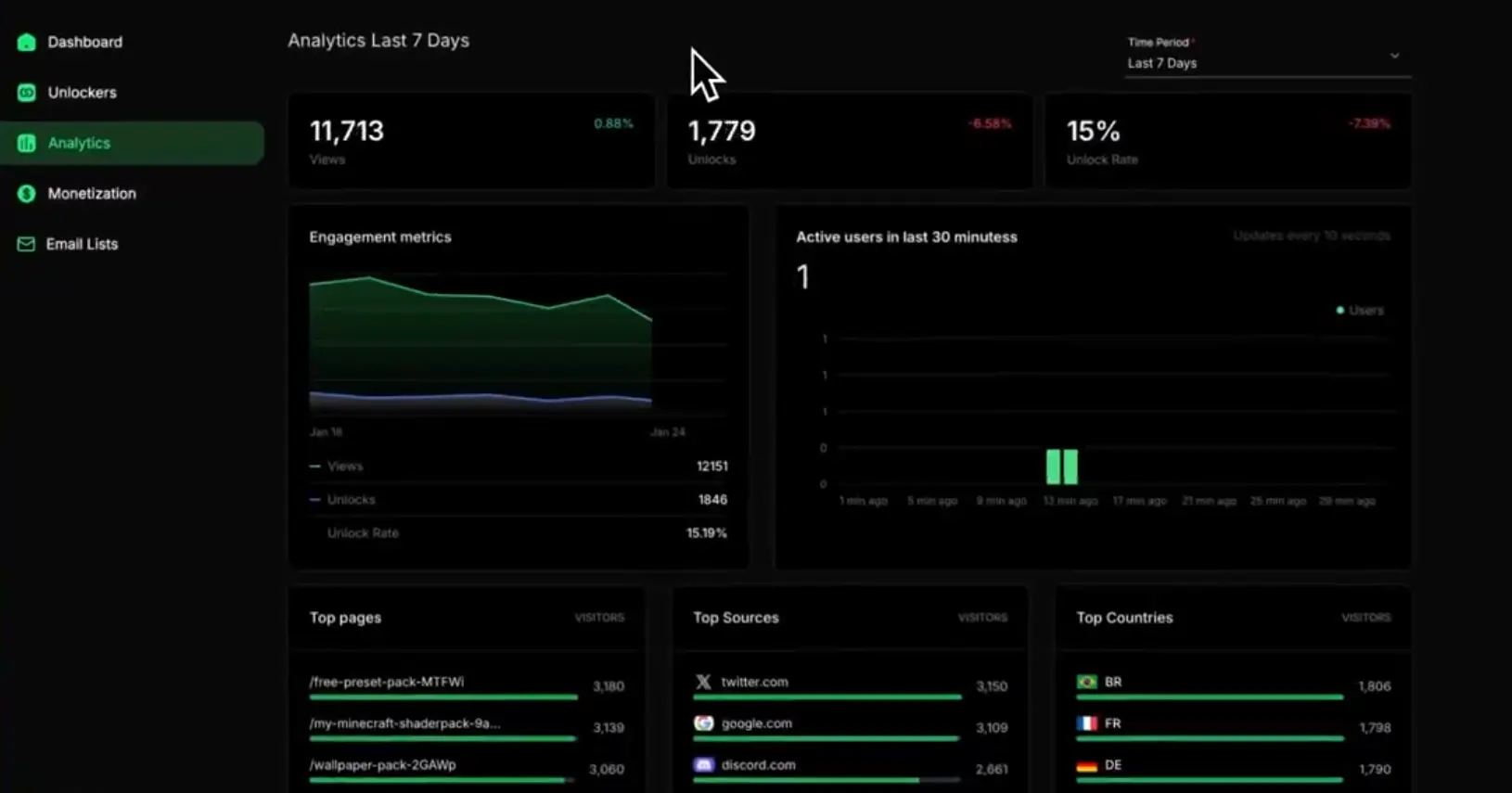Toggle the Users legend in active chart
Viewport: 1512px width, 793px height.
pos(1360,310)
